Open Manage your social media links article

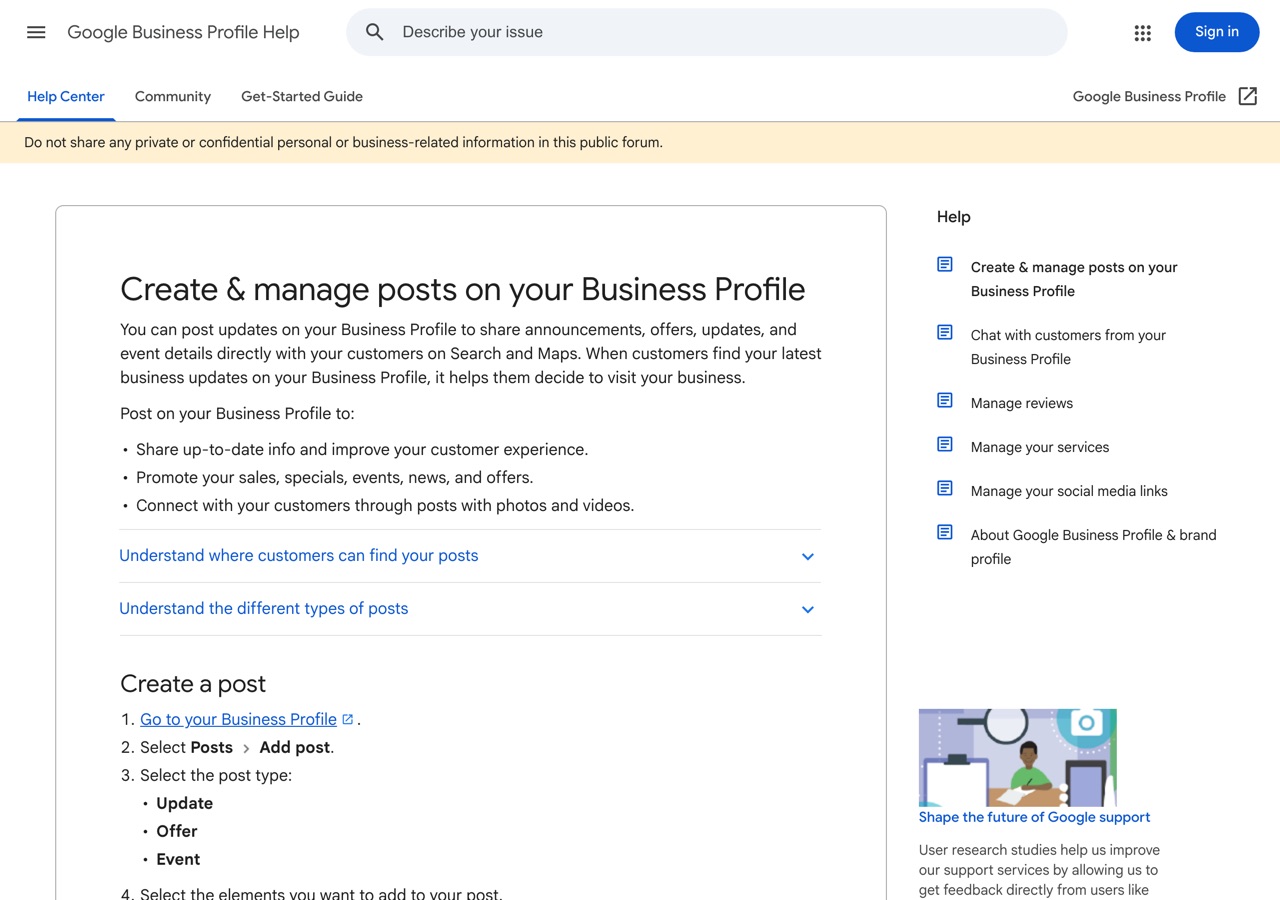1069,491
